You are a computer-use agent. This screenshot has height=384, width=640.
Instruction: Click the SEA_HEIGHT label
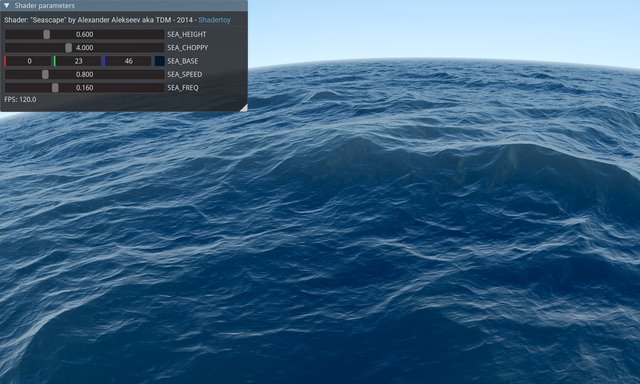187,34
